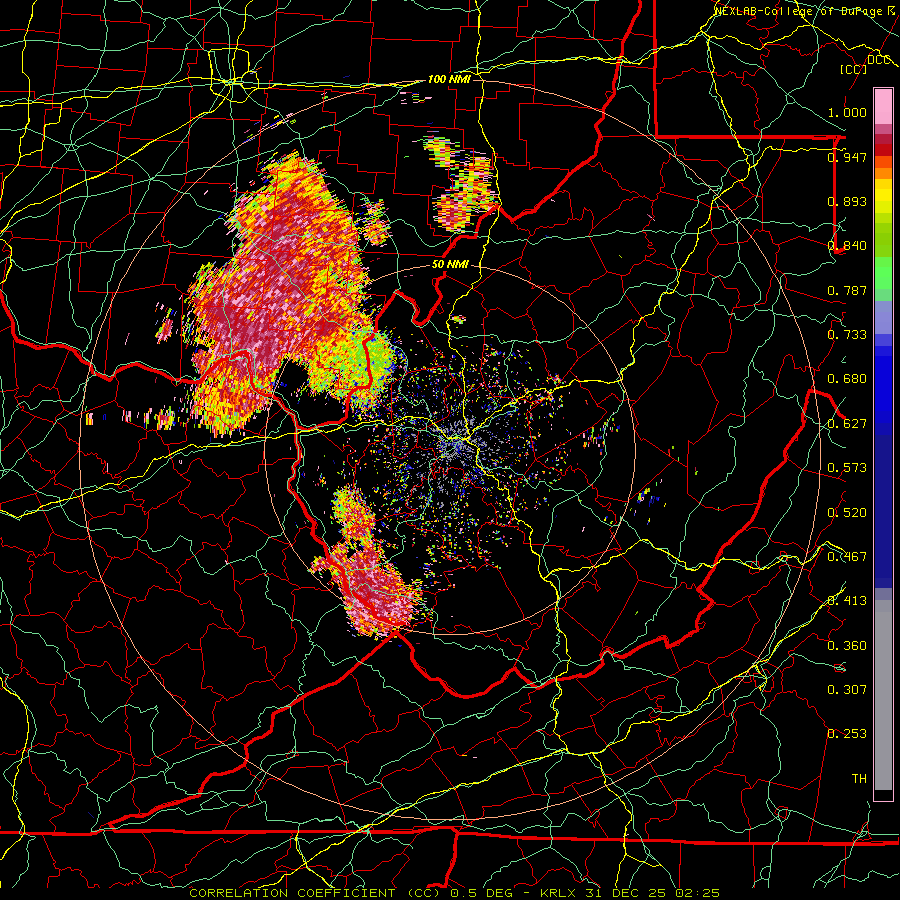Click the 0.573 scale value

pyautogui.click(x=847, y=468)
